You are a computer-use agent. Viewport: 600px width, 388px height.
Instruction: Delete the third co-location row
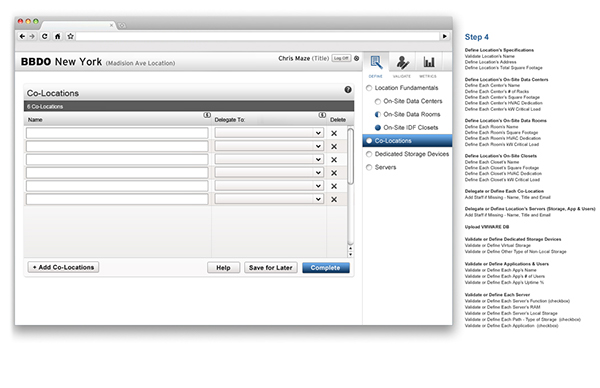pos(334,160)
